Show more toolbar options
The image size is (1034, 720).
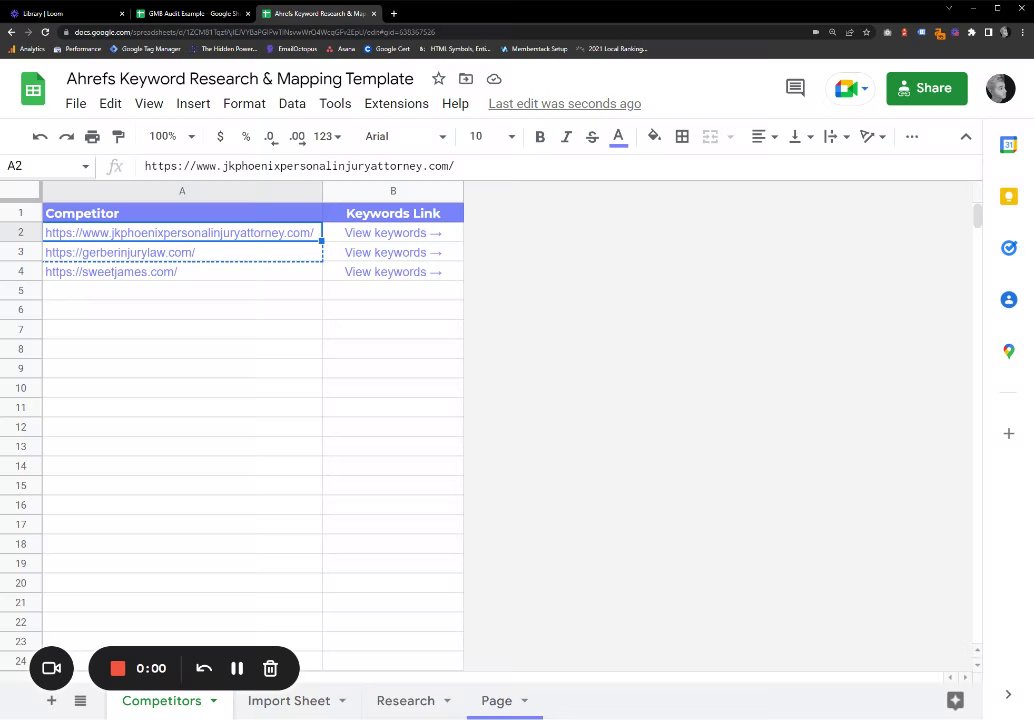(x=912, y=136)
